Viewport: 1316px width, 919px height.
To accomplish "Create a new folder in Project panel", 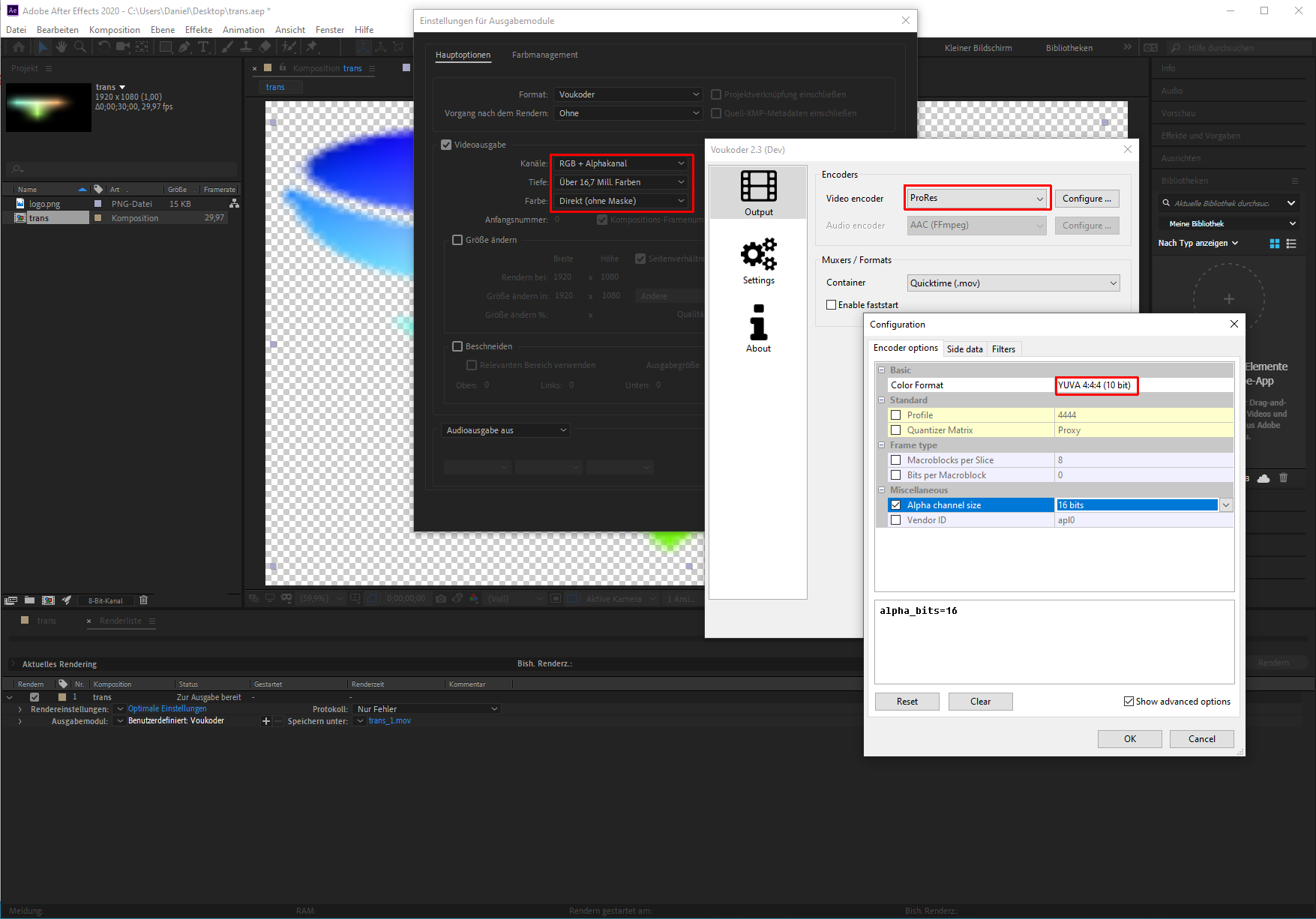I will pyautogui.click(x=29, y=600).
